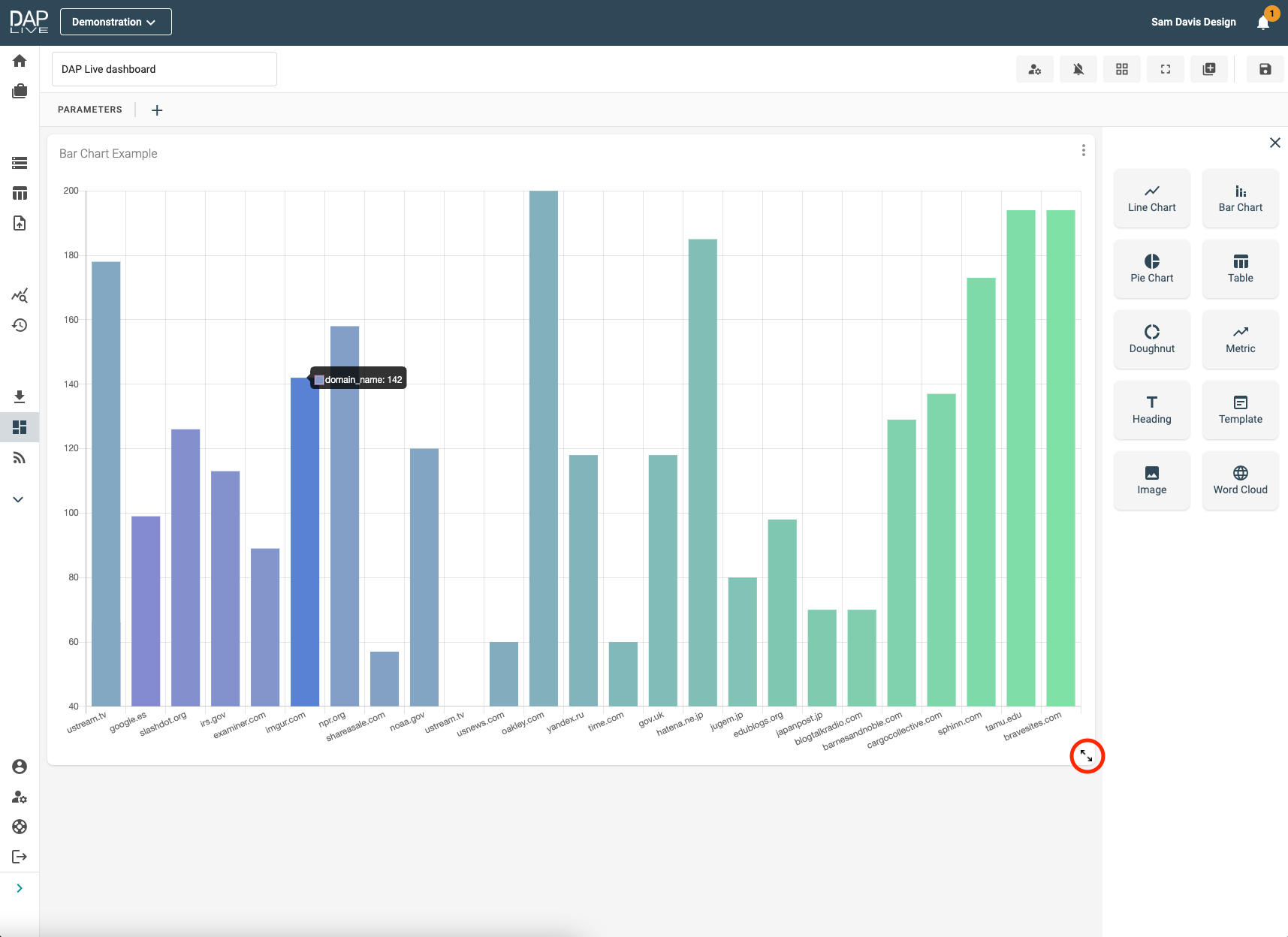Click the imgur.com bar in chart
The image size is (1288, 937).
point(305,541)
